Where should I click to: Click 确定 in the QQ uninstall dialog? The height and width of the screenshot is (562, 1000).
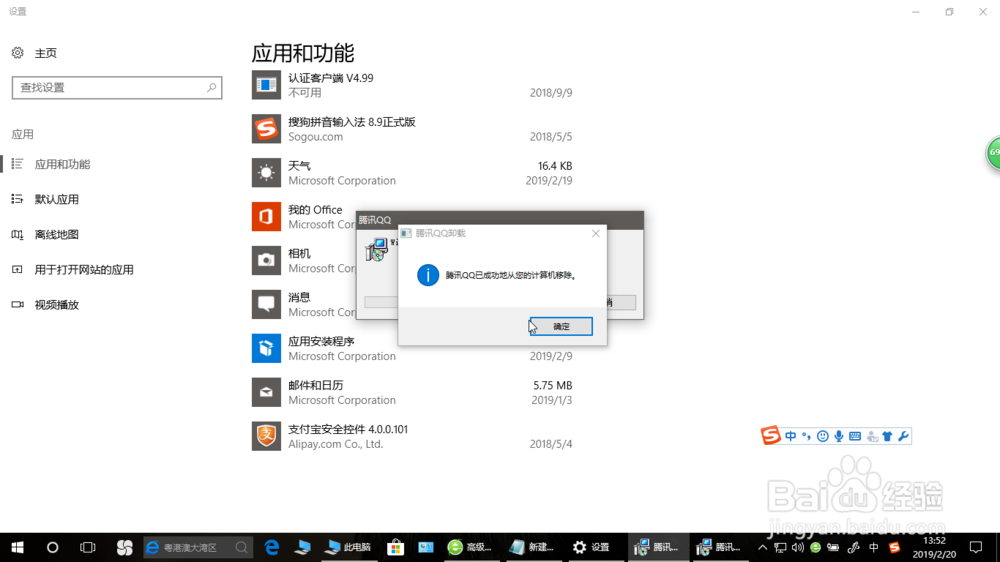click(x=561, y=327)
